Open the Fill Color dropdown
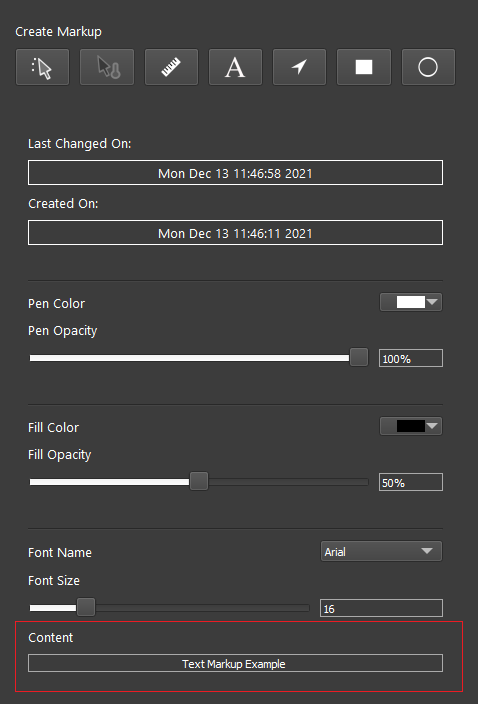 [x=411, y=426]
